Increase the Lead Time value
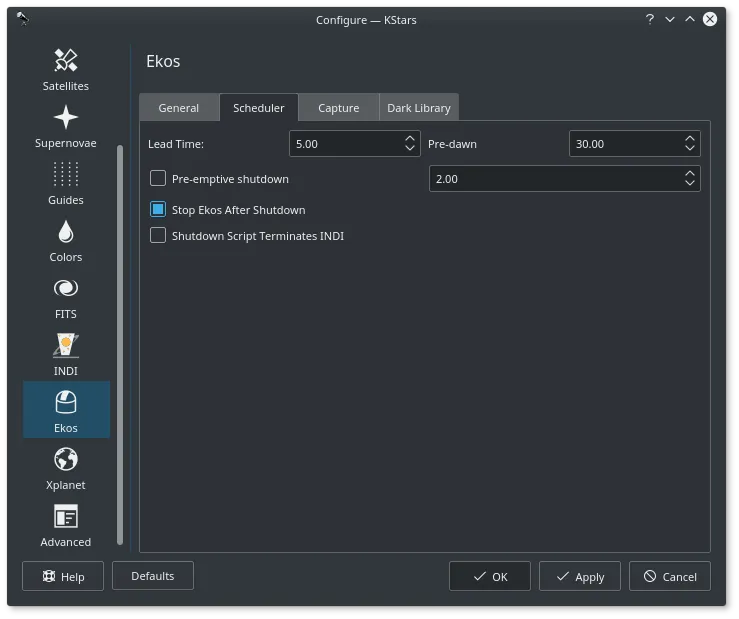Screen dimensions: 739x619 pos(410,139)
